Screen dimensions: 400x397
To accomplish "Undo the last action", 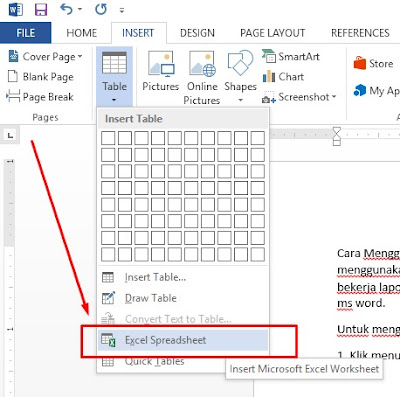I will pos(66,9).
